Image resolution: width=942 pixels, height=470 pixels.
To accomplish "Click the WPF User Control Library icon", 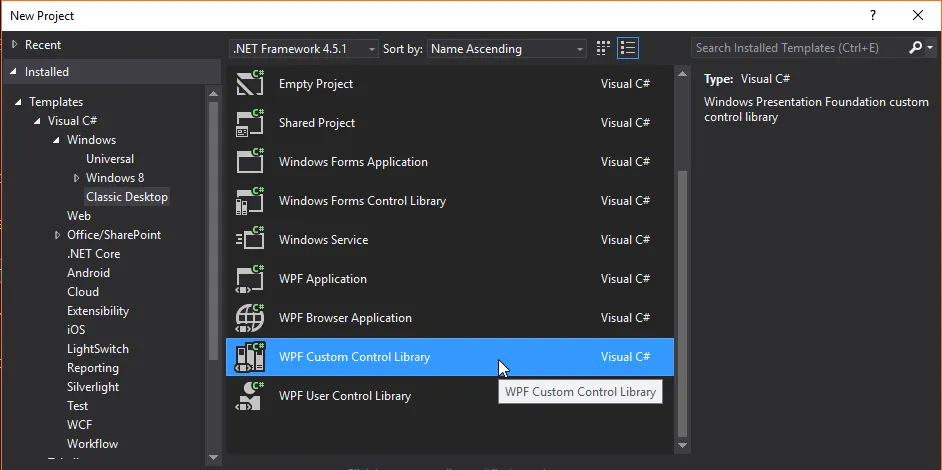I will pyautogui.click(x=250, y=396).
